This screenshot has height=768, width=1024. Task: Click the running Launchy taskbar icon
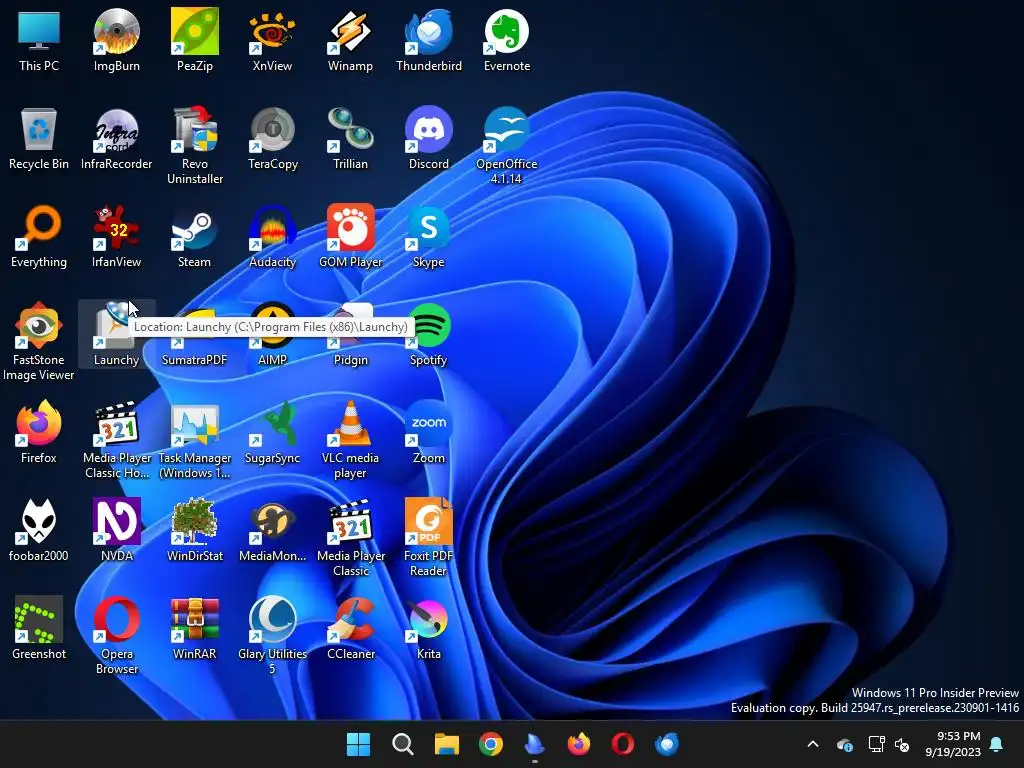coord(535,744)
